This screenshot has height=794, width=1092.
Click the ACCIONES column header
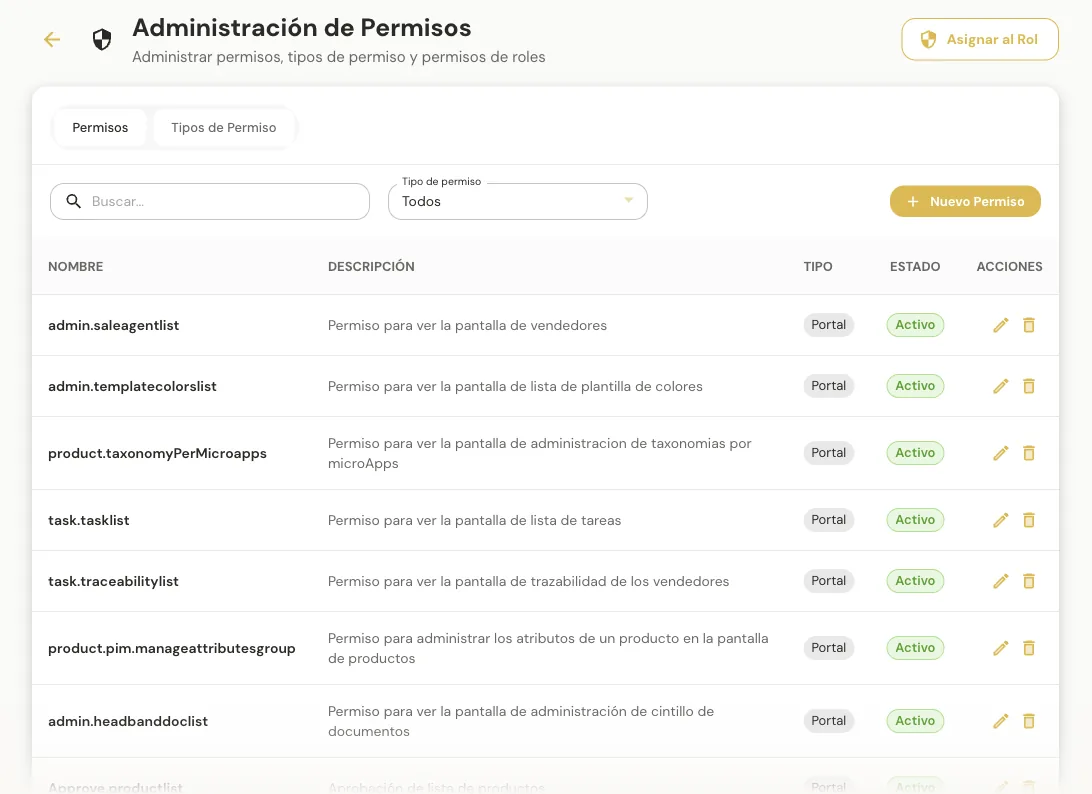coord(1009,267)
